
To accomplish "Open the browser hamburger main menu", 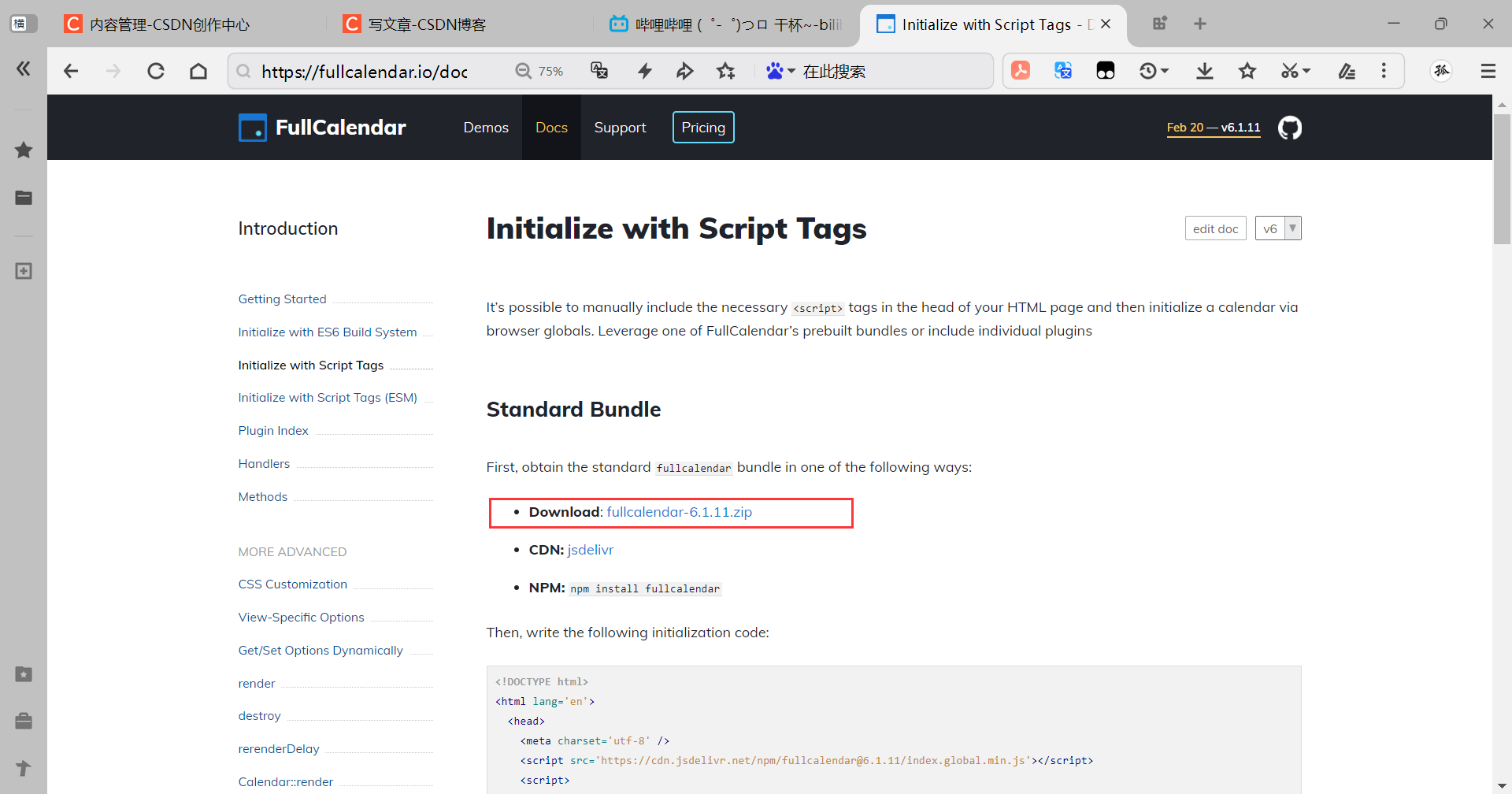I will click(1488, 71).
